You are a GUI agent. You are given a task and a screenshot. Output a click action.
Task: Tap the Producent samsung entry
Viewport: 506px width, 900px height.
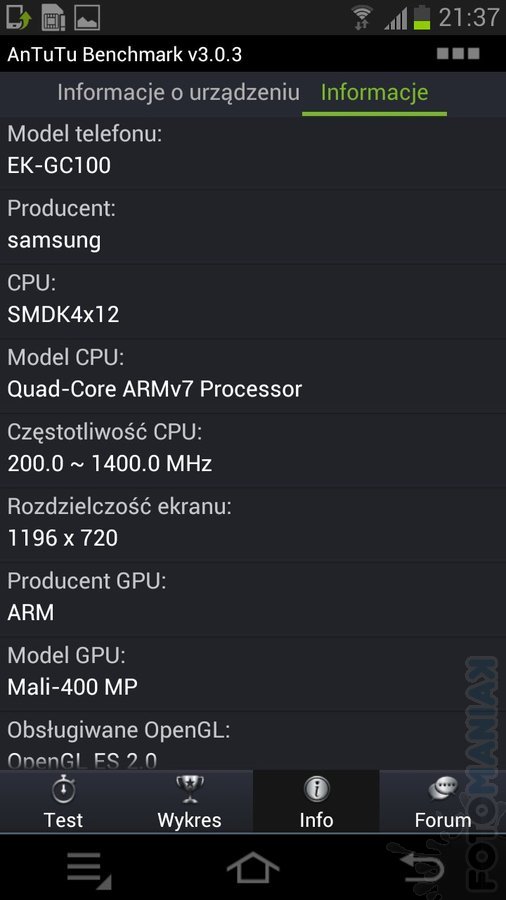[x=253, y=226]
